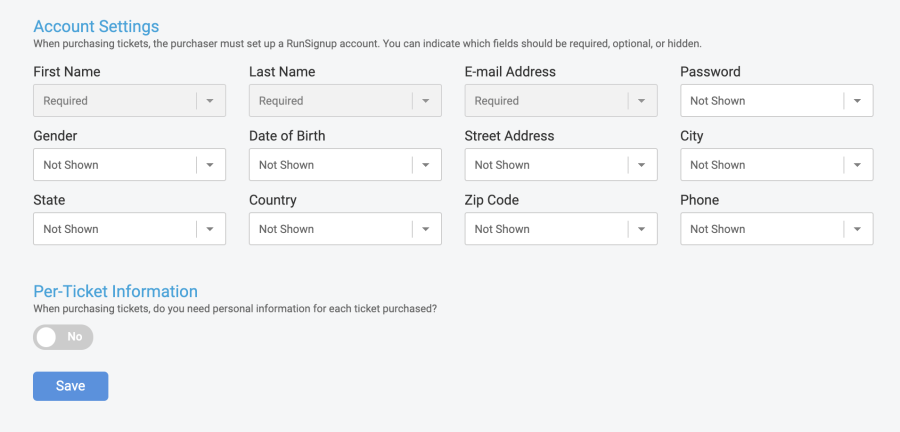
Task: Click the Street Address dropdown arrow
Action: pos(641,165)
